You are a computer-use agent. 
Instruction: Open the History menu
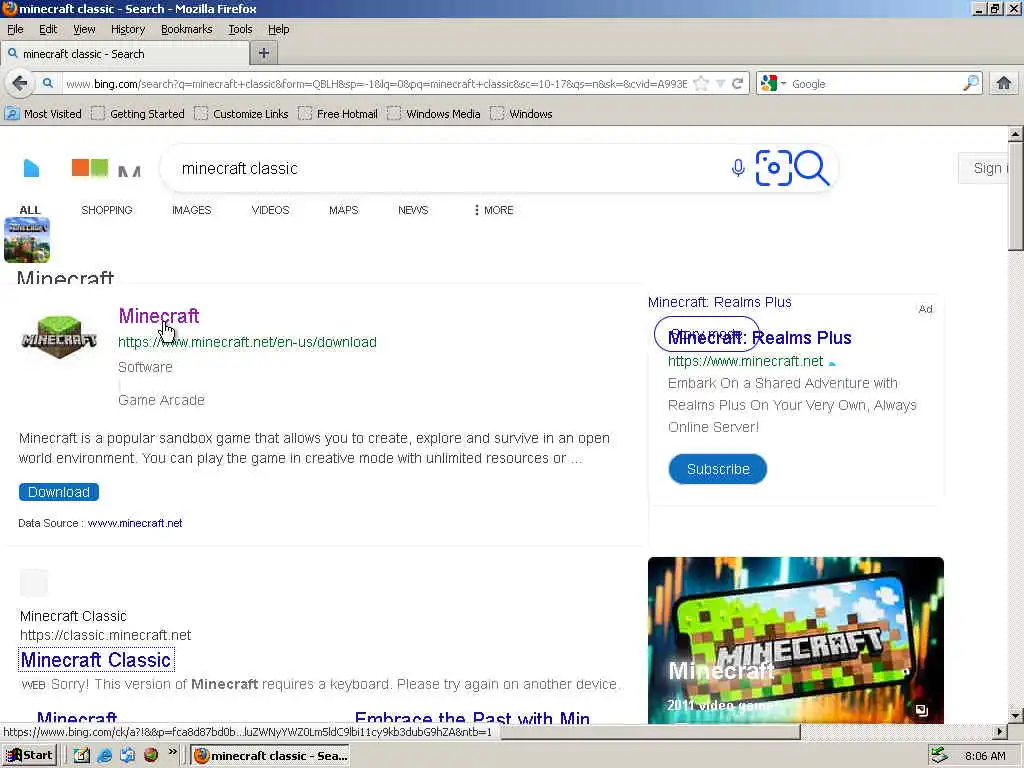click(x=127, y=29)
